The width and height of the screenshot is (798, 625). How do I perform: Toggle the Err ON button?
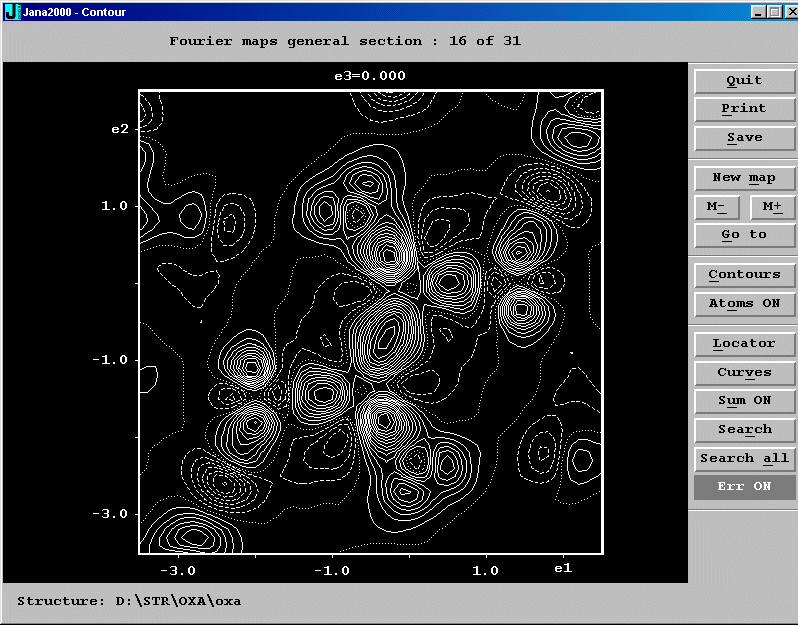[744, 487]
